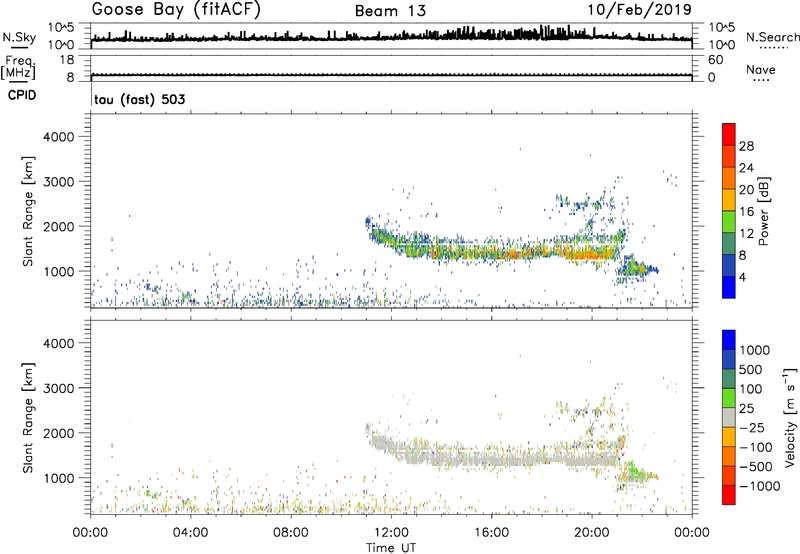Viewport: 800px width, 554px height.
Task: Click the power colorbar value '4'
Action: tap(742, 277)
